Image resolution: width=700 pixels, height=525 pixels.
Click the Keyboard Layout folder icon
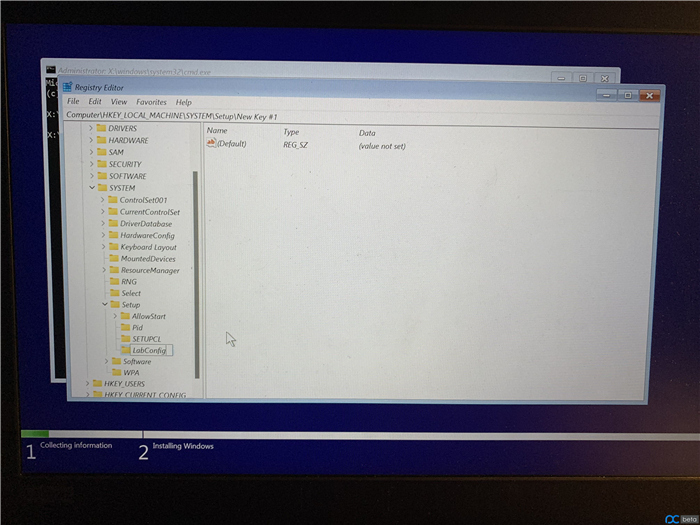[x=113, y=246]
